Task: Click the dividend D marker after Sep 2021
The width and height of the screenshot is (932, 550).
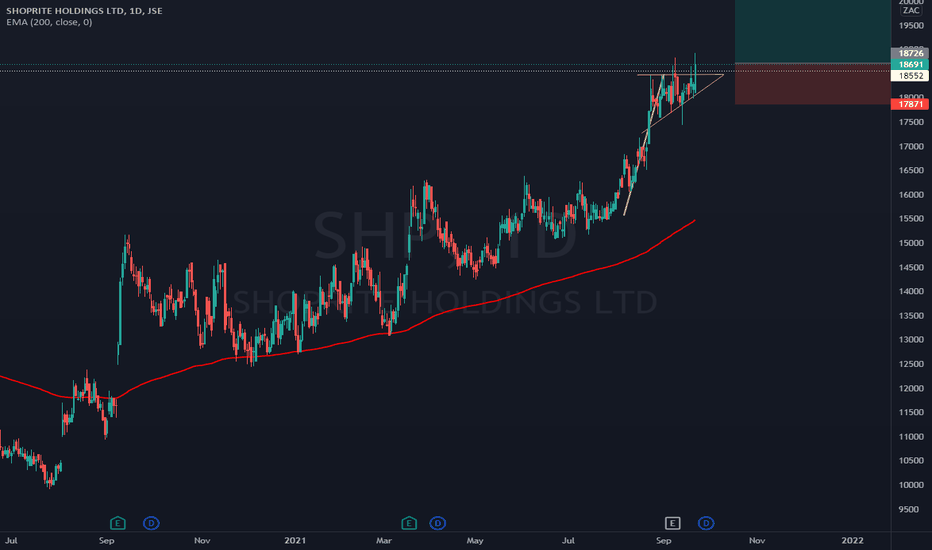Action: coord(706,523)
